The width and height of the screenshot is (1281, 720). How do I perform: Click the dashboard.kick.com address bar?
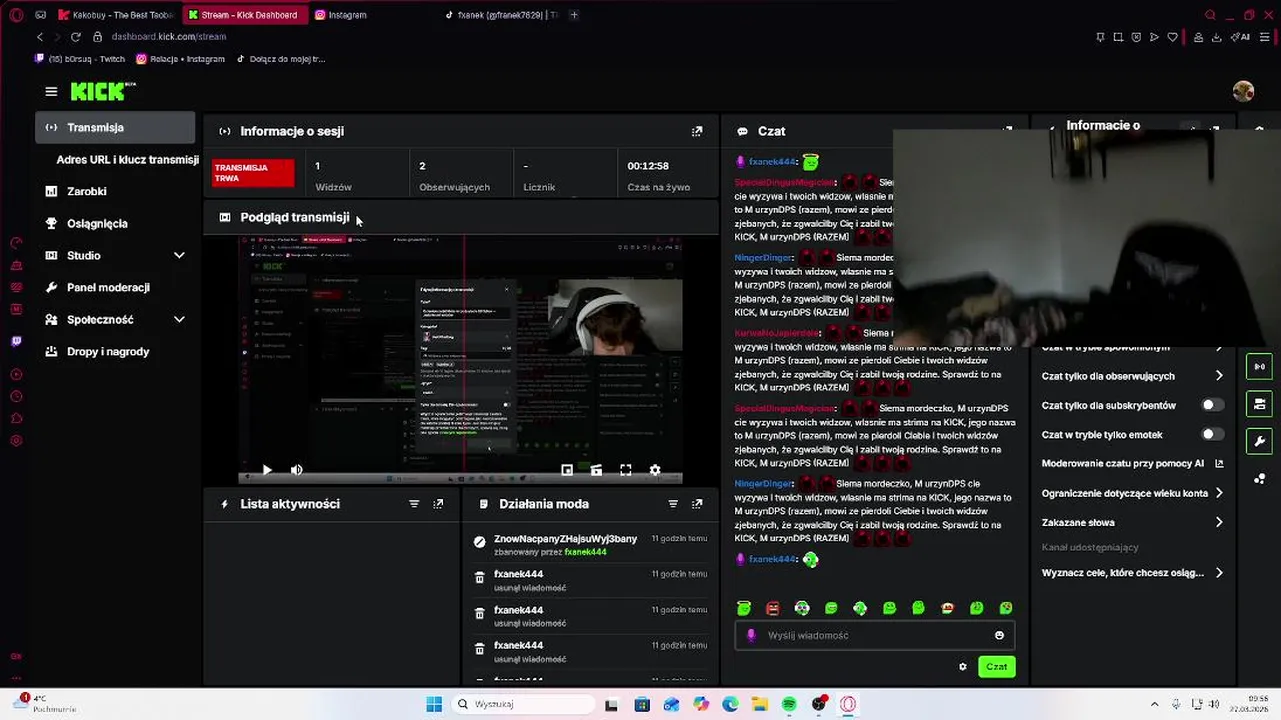[169, 37]
